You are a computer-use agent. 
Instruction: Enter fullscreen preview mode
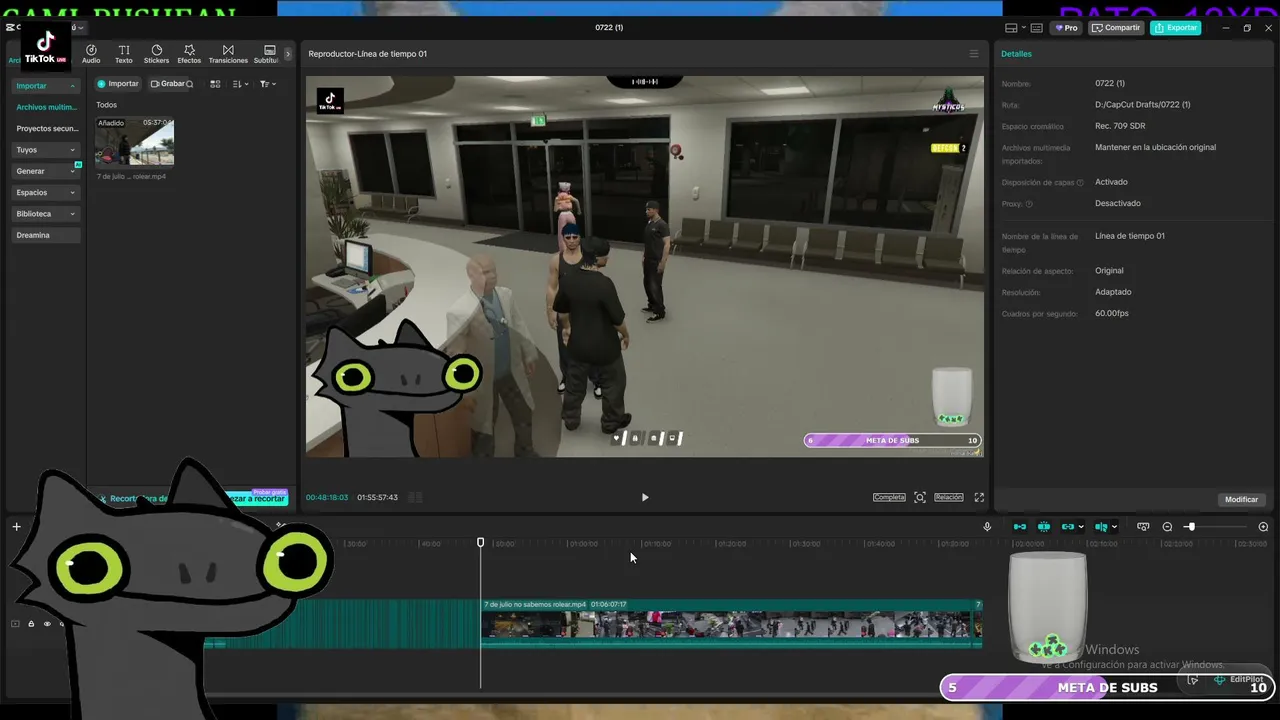[979, 497]
